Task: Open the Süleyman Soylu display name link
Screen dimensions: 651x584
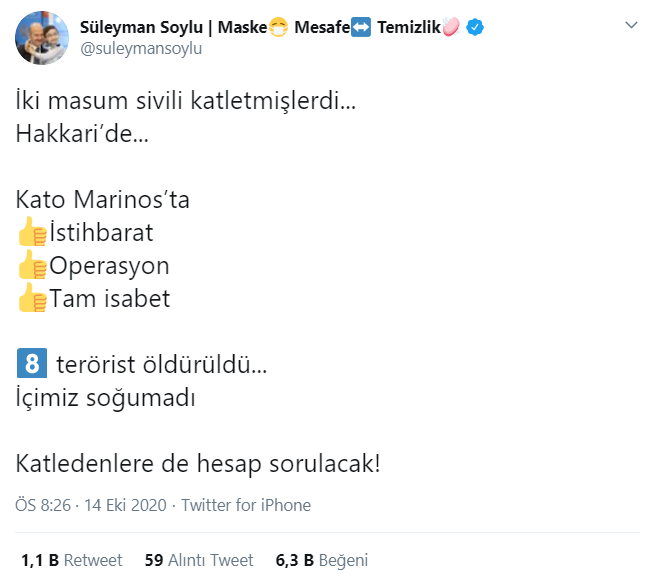Action: pyautogui.click(x=172, y=27)
